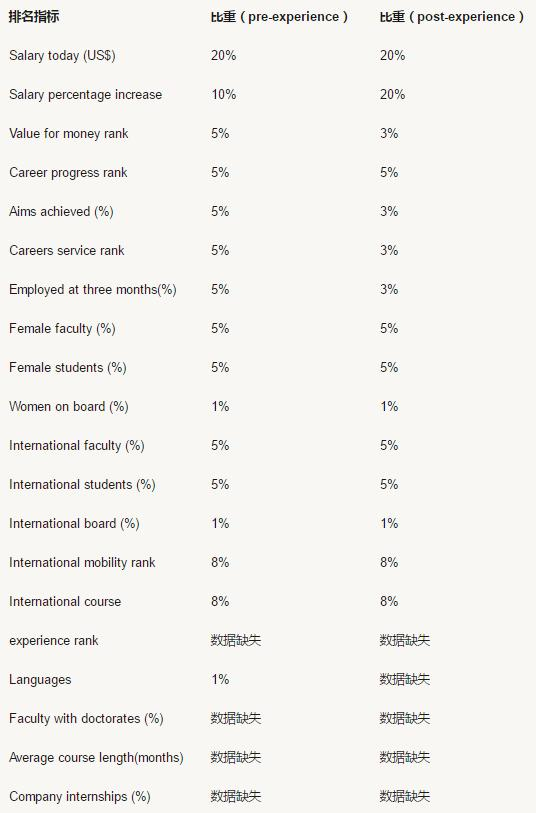This screenshot has width=536, height=813.
Task: Select the Career progress rank label
Action: coord(68,173)
